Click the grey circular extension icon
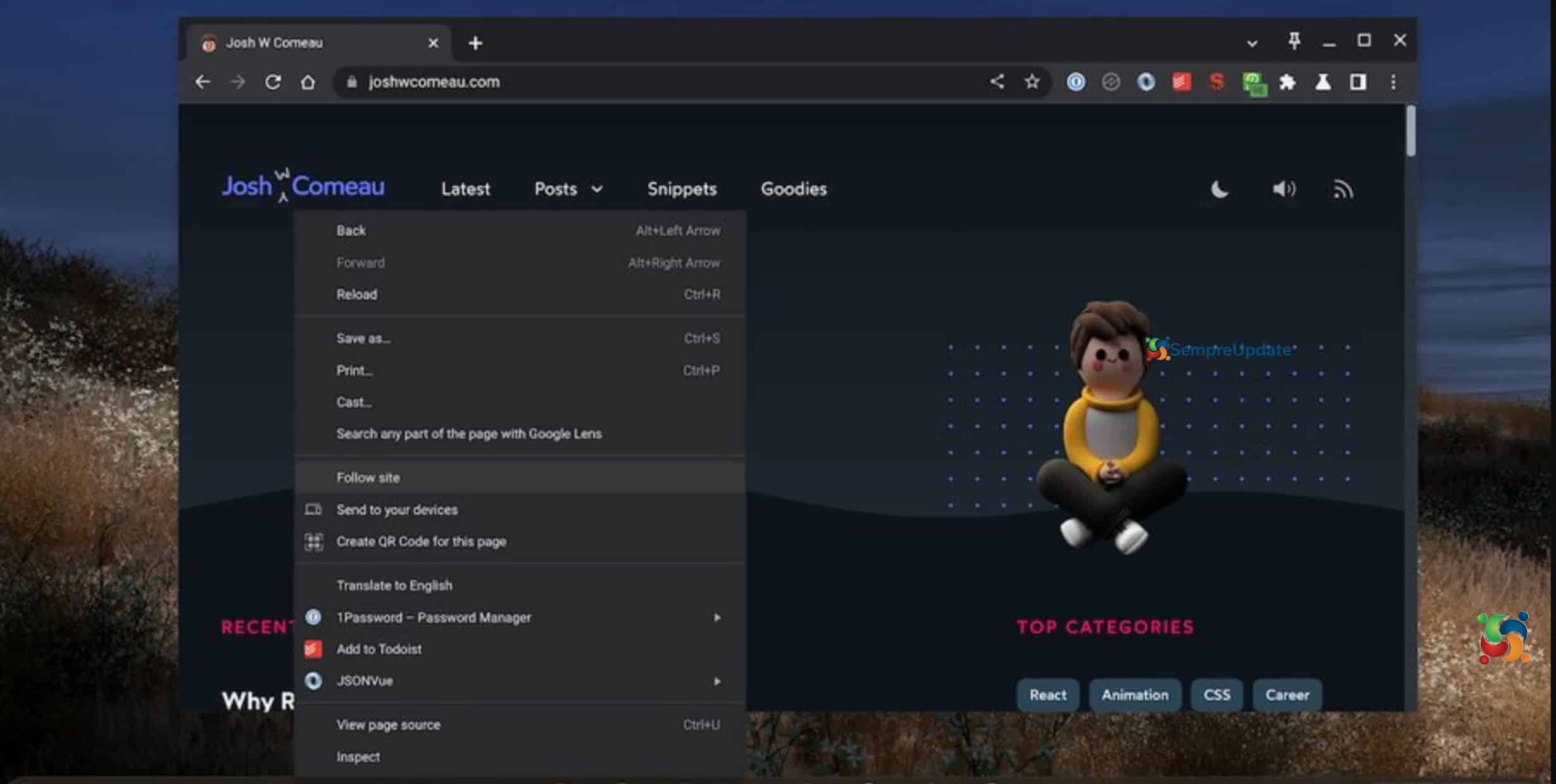Screen dimensions: 1556x784 [1111, 82]
